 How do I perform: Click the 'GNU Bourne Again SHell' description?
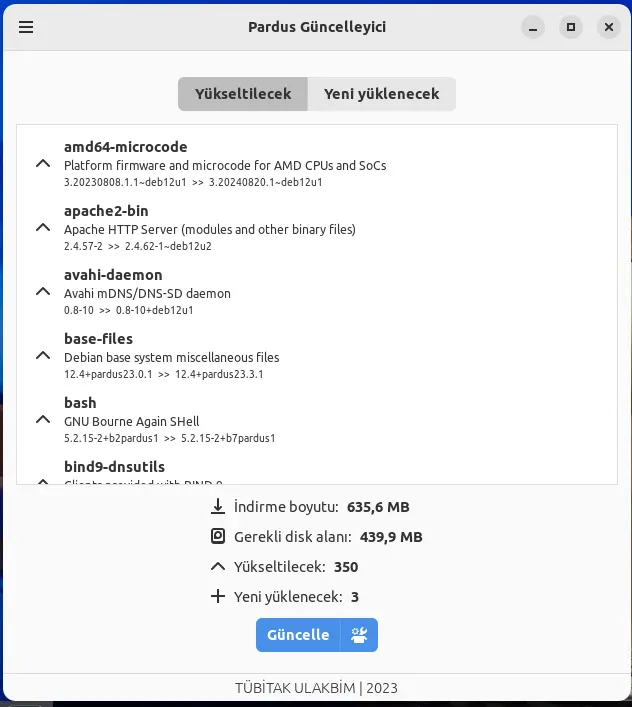(132, 422)
